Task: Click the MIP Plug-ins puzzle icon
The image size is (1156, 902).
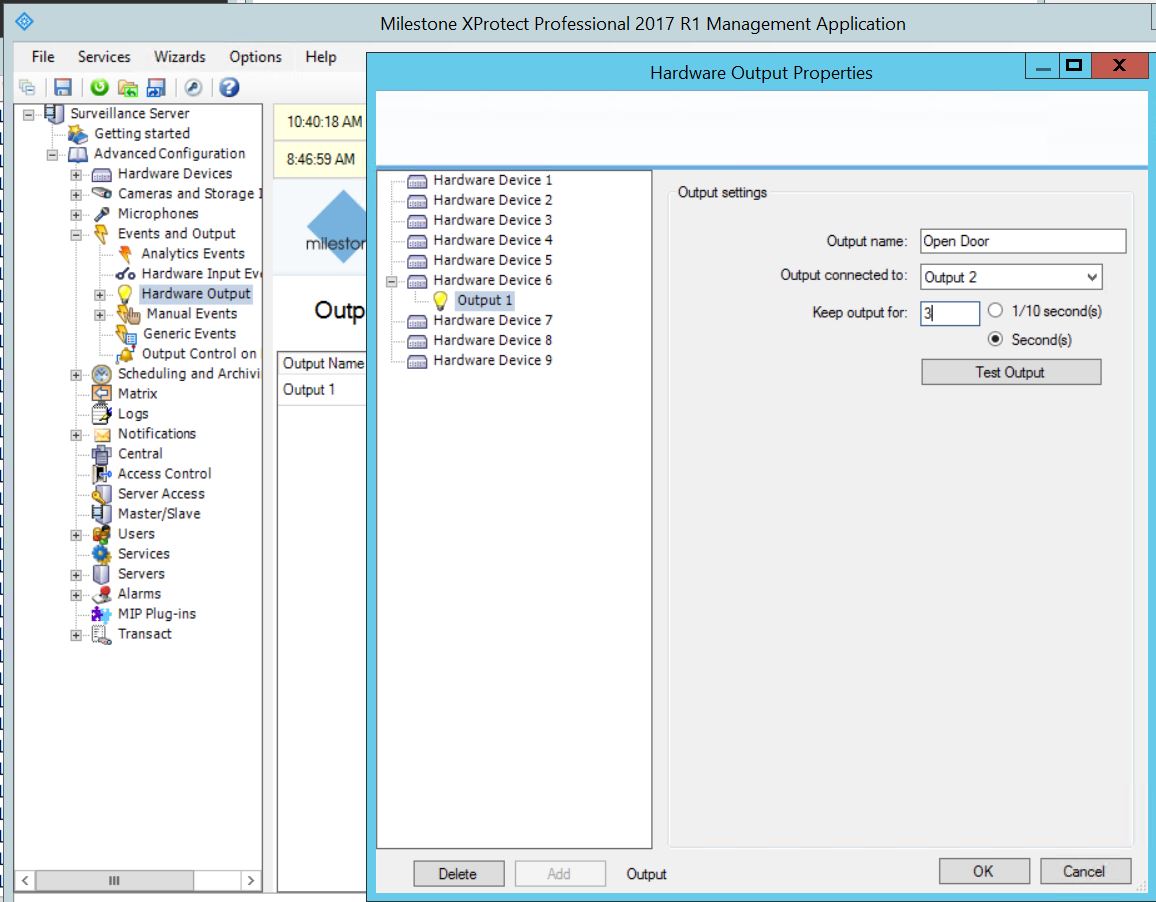Action: click(102, 614)
